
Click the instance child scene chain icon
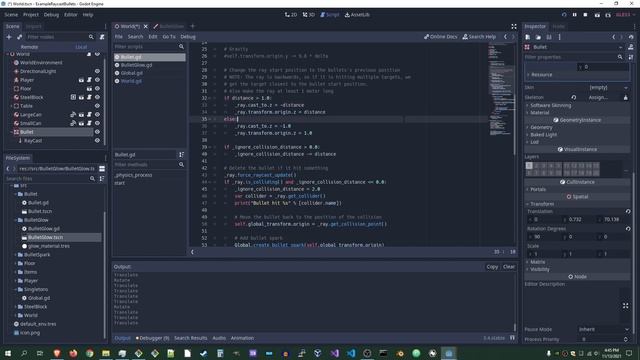coord(19,37)
